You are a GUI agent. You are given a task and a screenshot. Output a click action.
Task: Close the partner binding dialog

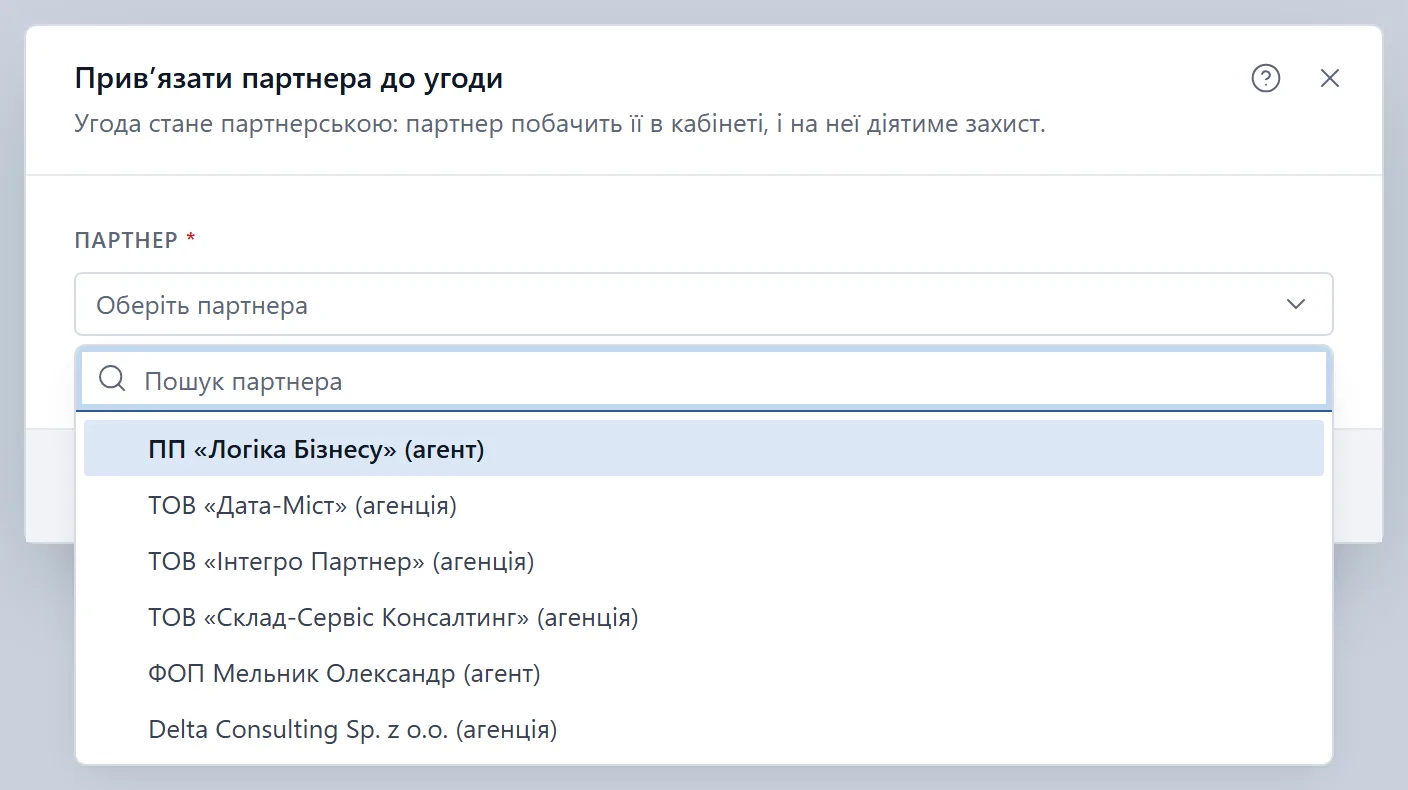[x=1329, y=78]
